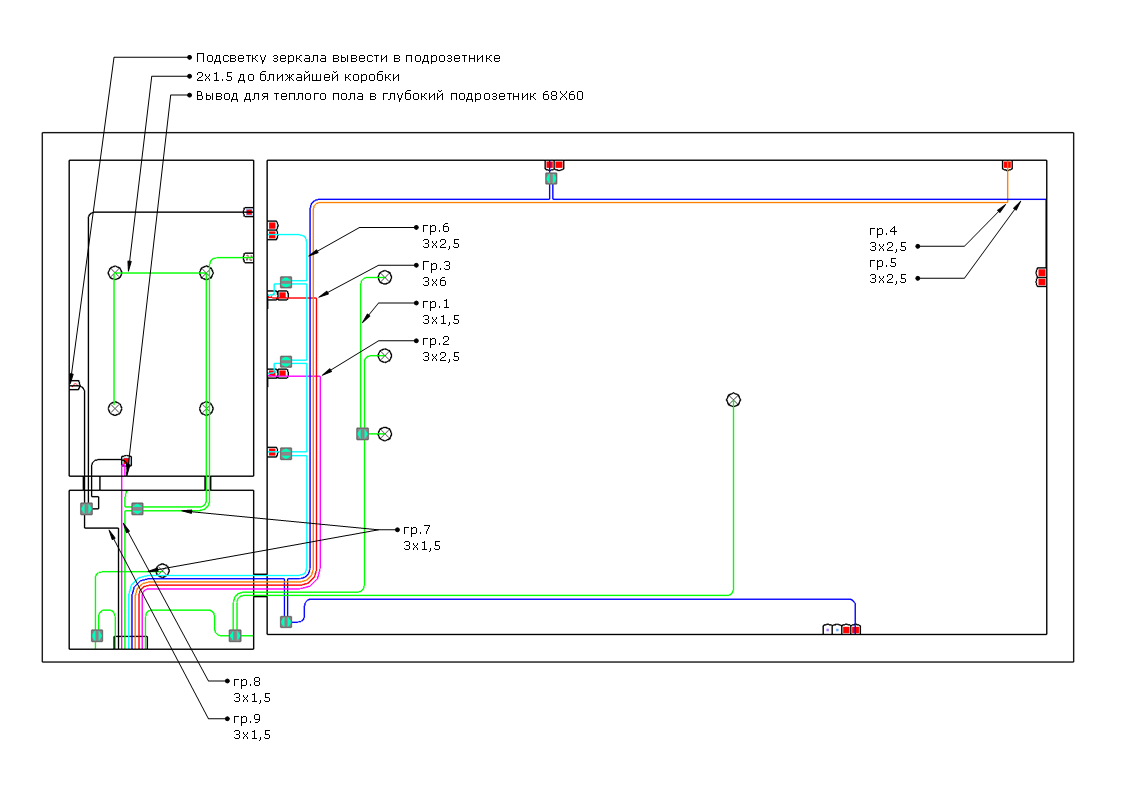Select the top-left bathroom ceiling lamp
The width and height of the screenshot is (1122, 793).
click(x=114, y=273)
